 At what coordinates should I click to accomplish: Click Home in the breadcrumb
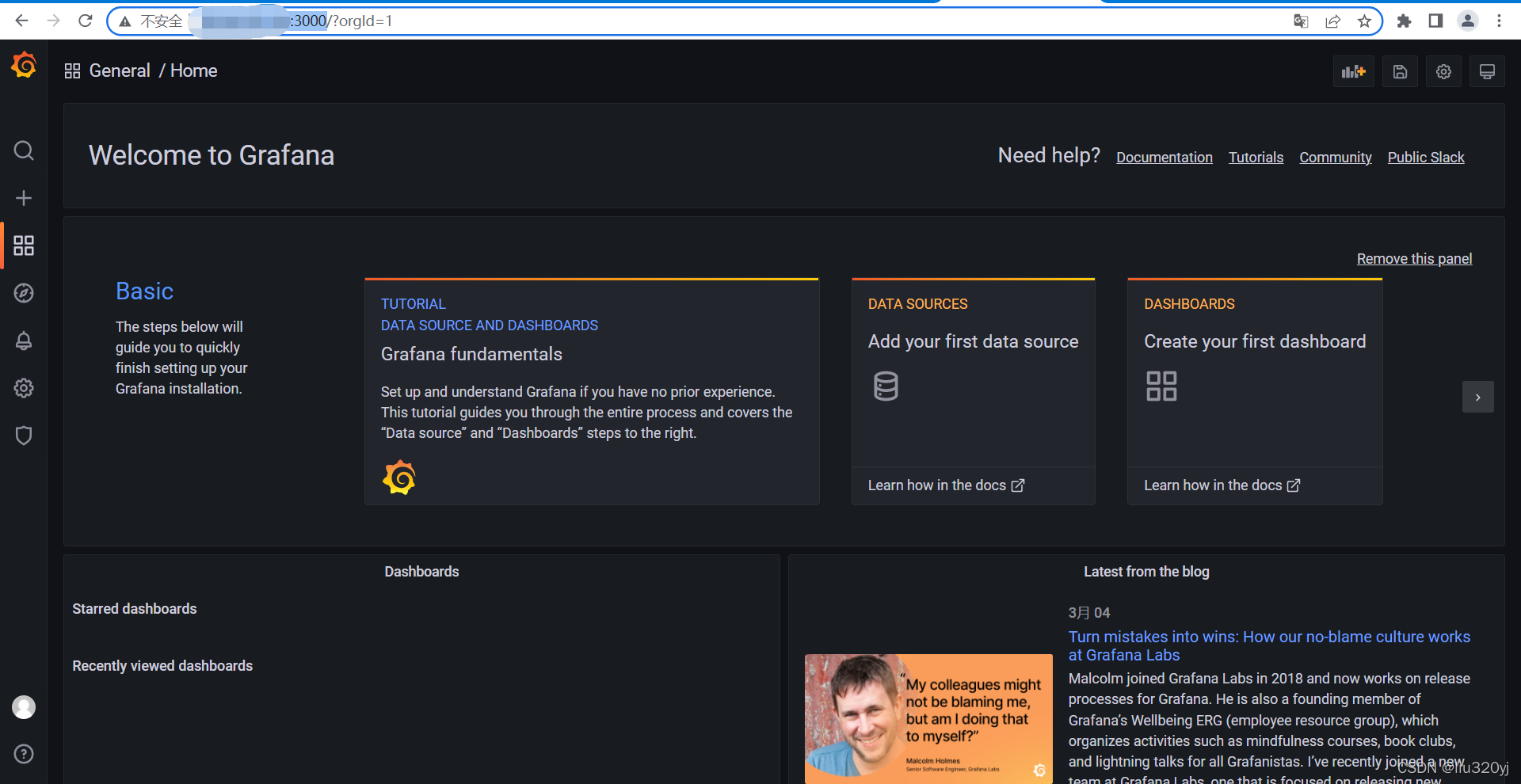[193, 71]
